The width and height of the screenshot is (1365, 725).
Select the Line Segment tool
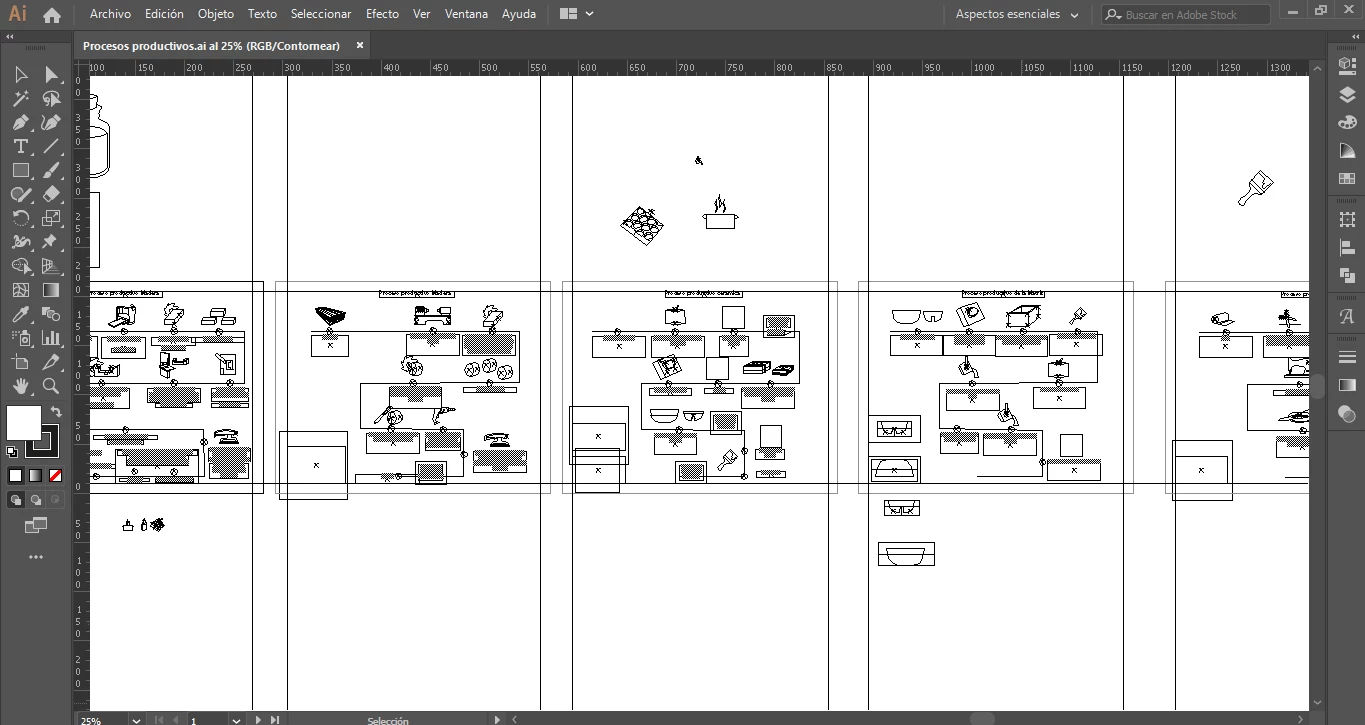(51, 147)
